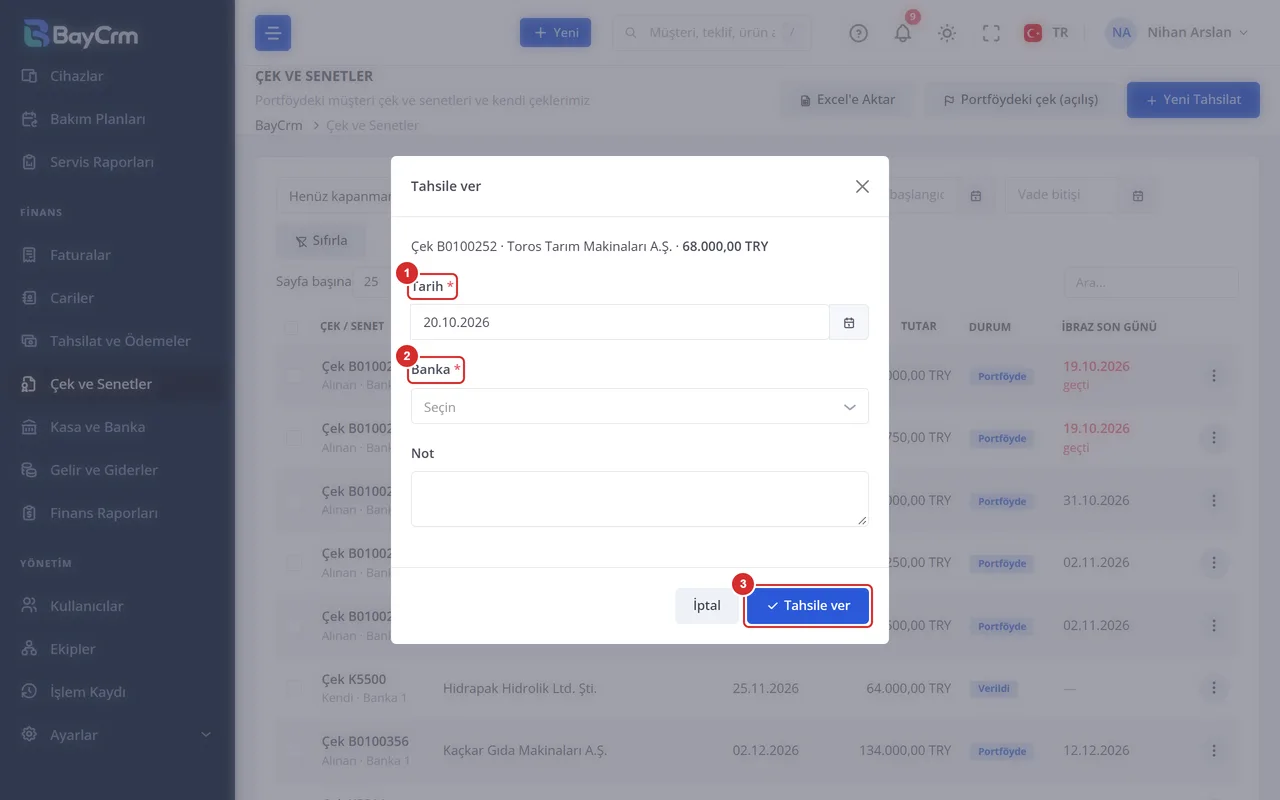Cancel with the İptal button
This screenshot has width=1280, height=800.
point(707,606)
